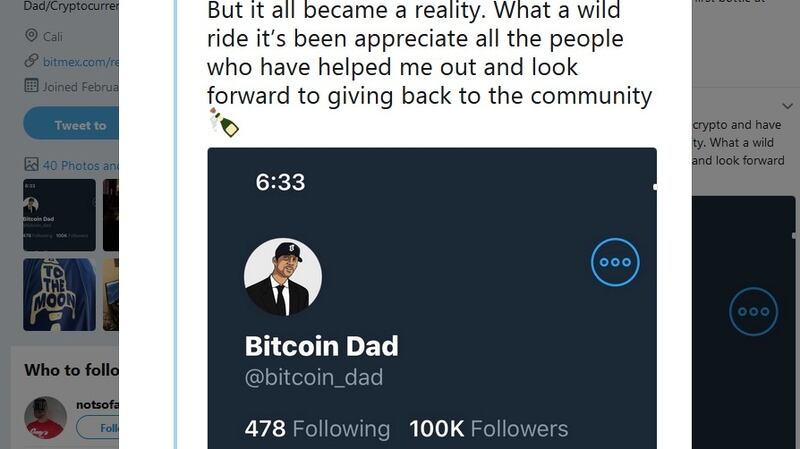Image resolution: width=800 pixels, height=449 pixels.
Task: Open the Bitcoin Dad profile screenshot thumbnail
Action: tap(59, 215)
